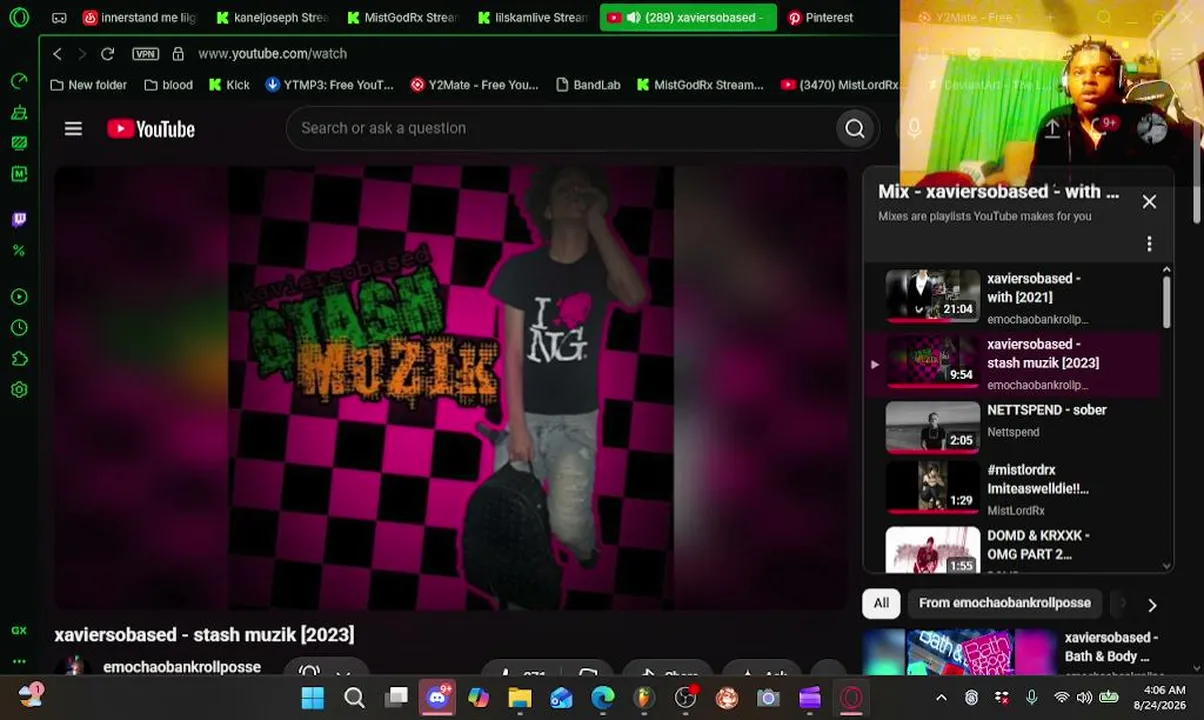Open the YTMP3 bookmark
Image resolution: width=1204 pixels, height=720 pixels.
point(329,85)
